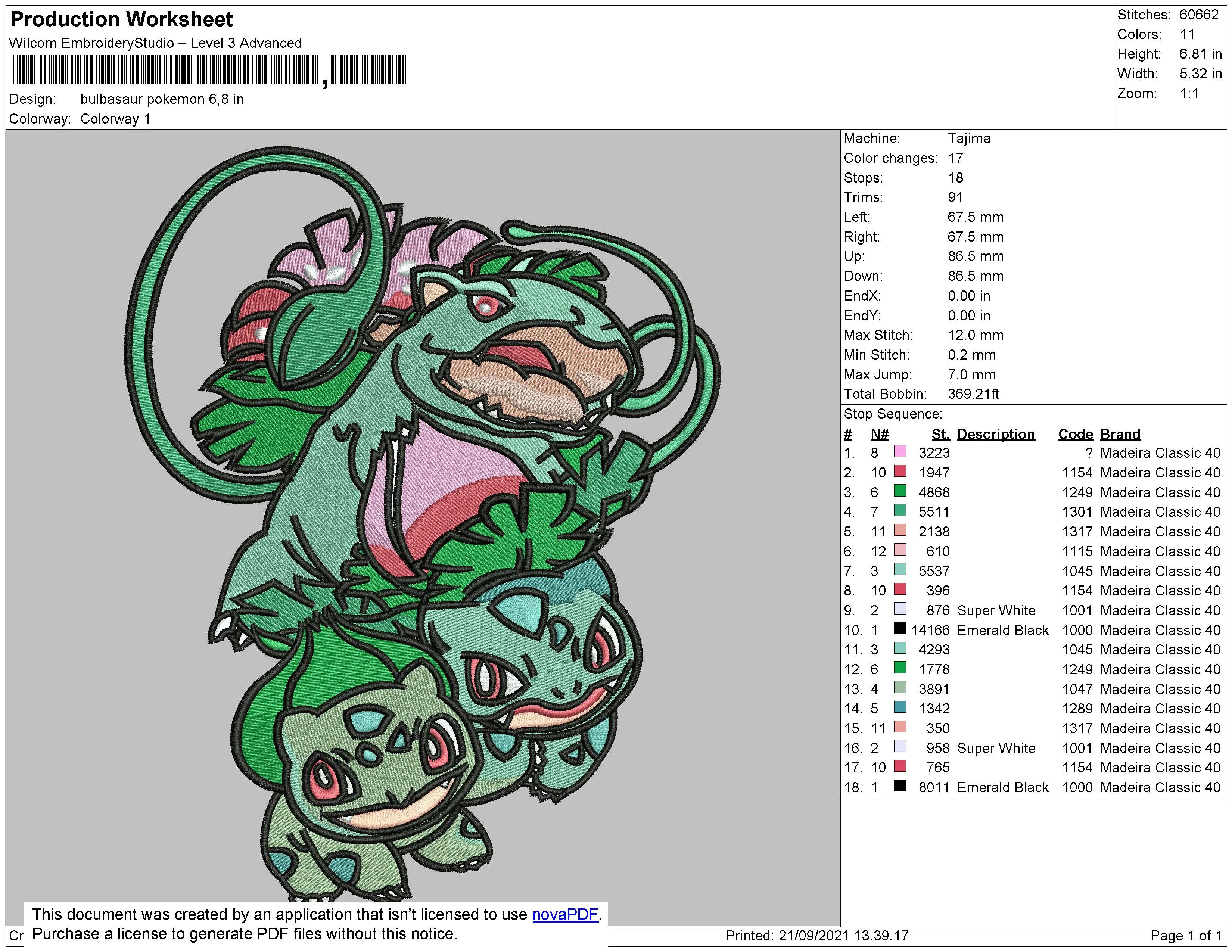Click stitch count 3223 in stop 1
Viewport: 1232px width, 952px height.
click(x=934, y=454)
